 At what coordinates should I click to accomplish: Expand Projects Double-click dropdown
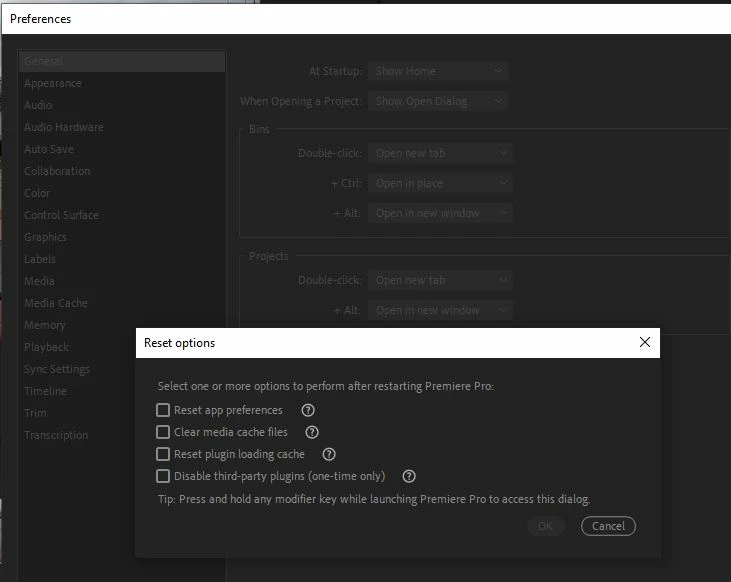coord(440,280)
